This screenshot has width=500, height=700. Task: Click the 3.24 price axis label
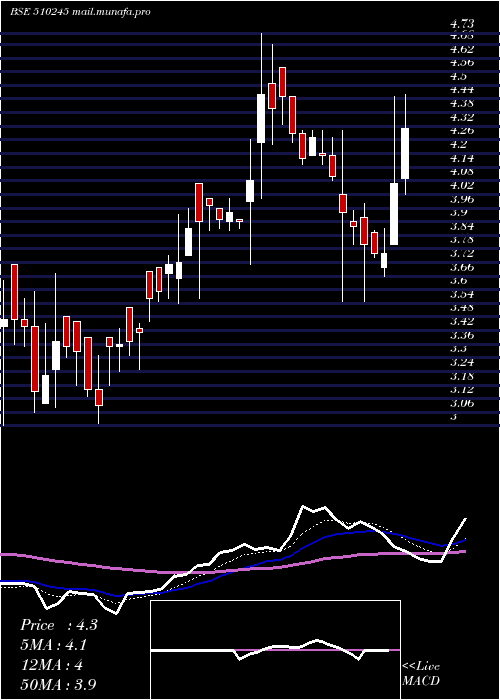click(x=462, y=362)
